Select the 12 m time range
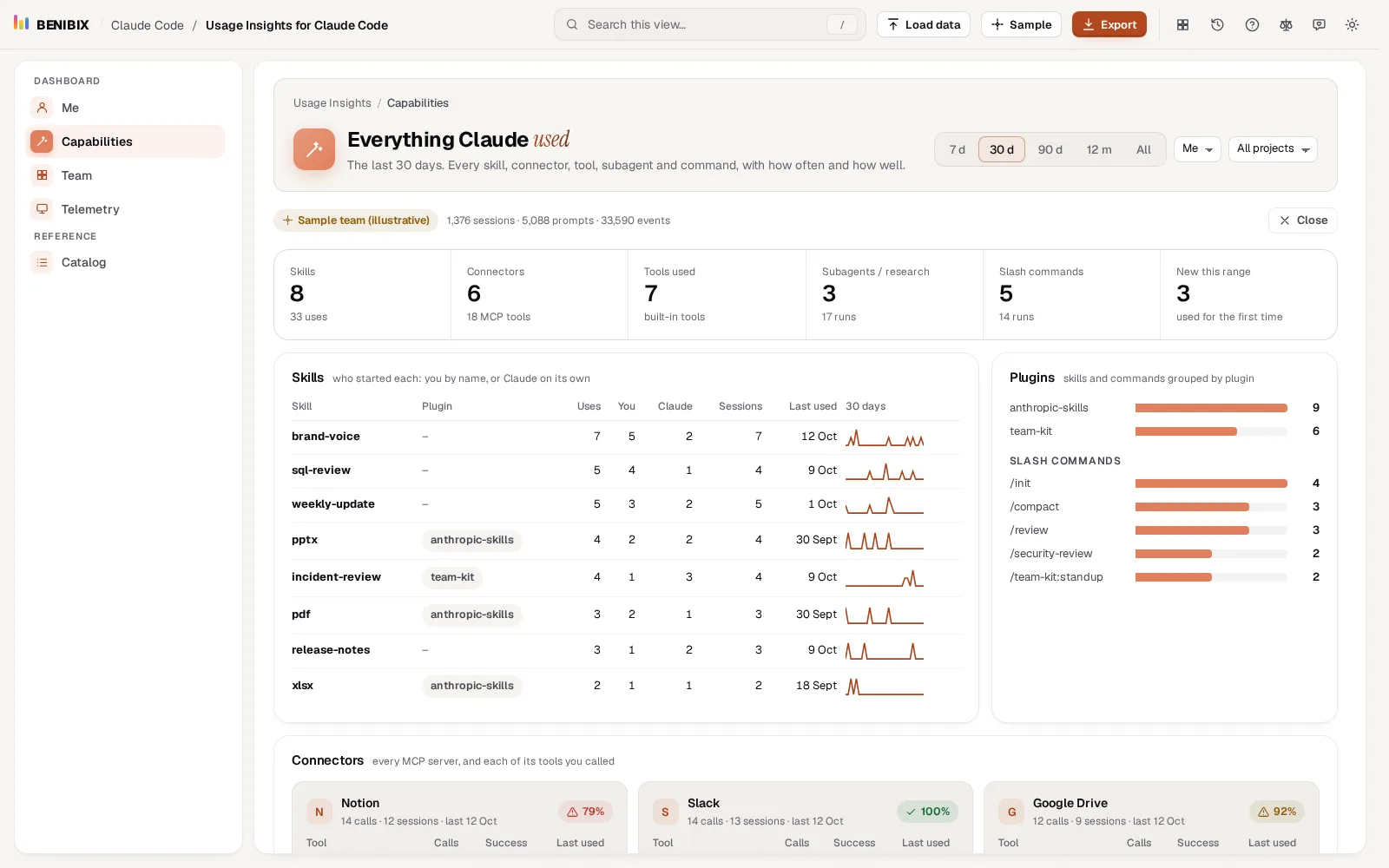 coord(1099,149)
